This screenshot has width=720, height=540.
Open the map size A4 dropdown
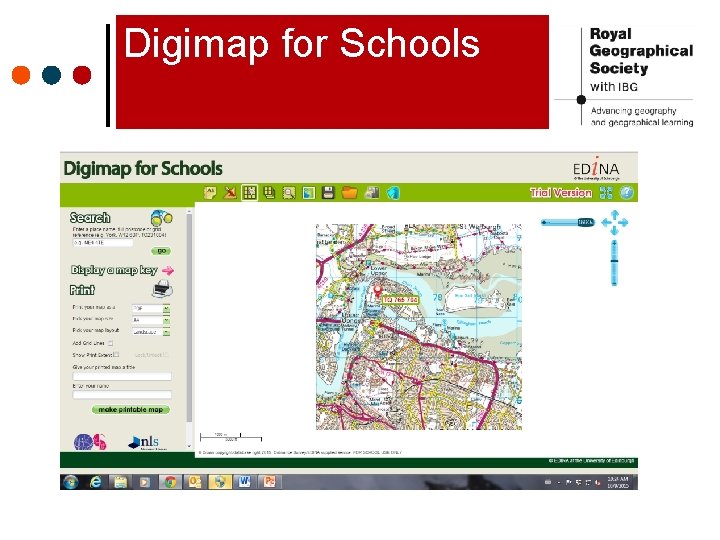coord(151,320)
